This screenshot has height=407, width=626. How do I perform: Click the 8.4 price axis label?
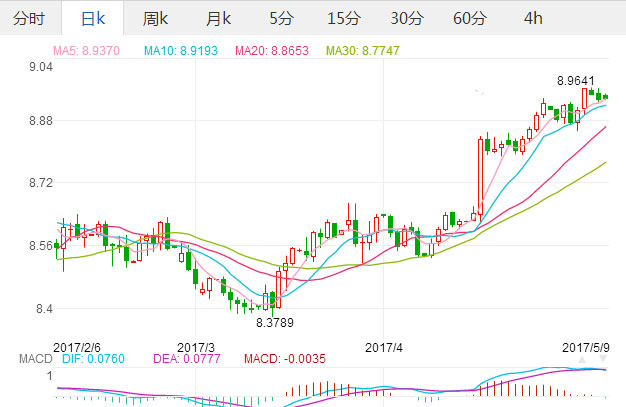click(x=44, y=308)
